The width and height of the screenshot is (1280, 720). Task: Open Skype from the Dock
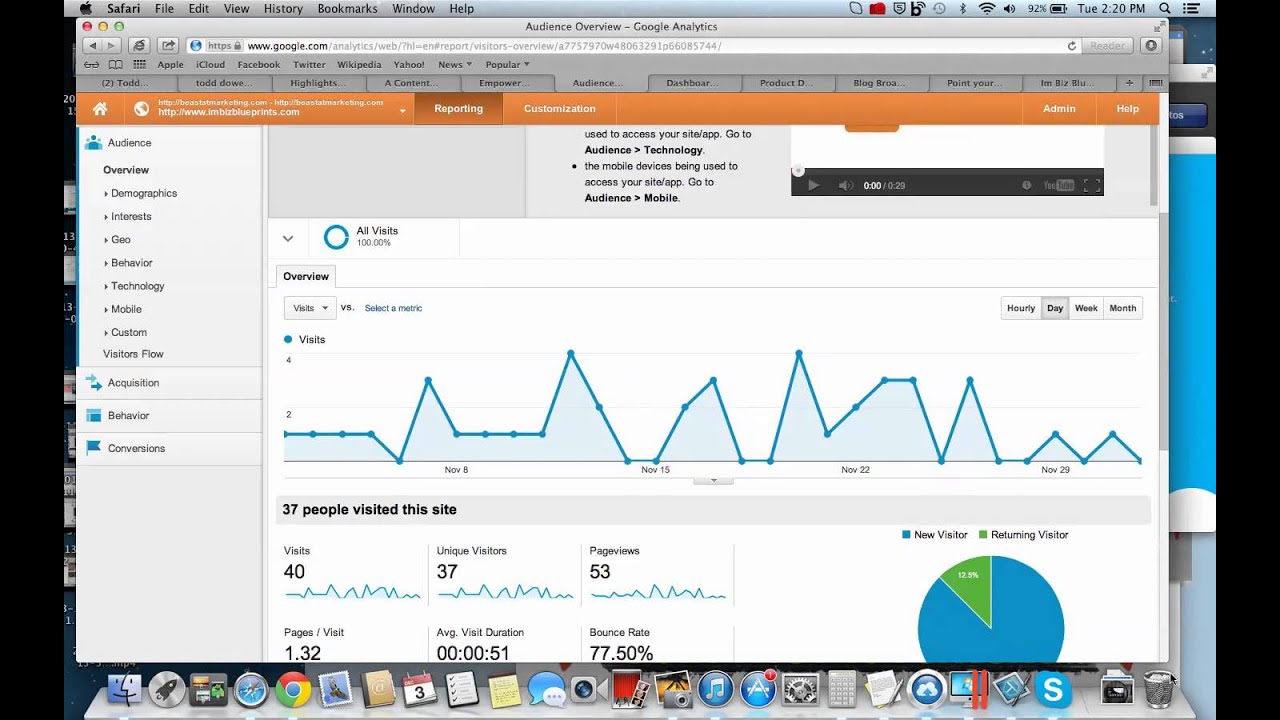coord(1054,689)
